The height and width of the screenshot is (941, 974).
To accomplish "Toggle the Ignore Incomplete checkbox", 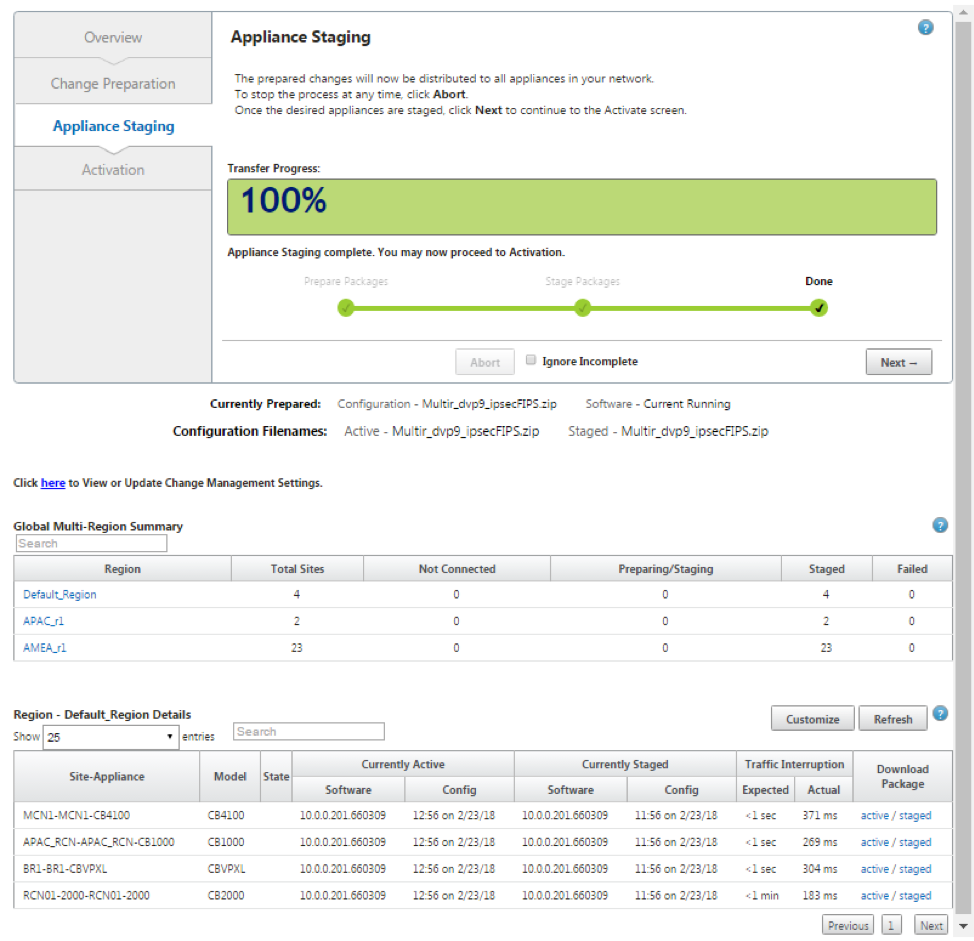I will (530, 360).
